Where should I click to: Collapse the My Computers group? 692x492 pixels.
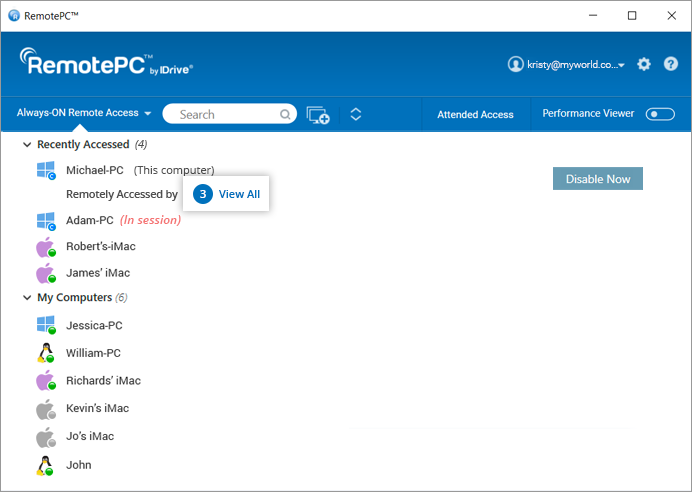coord(27,298)
